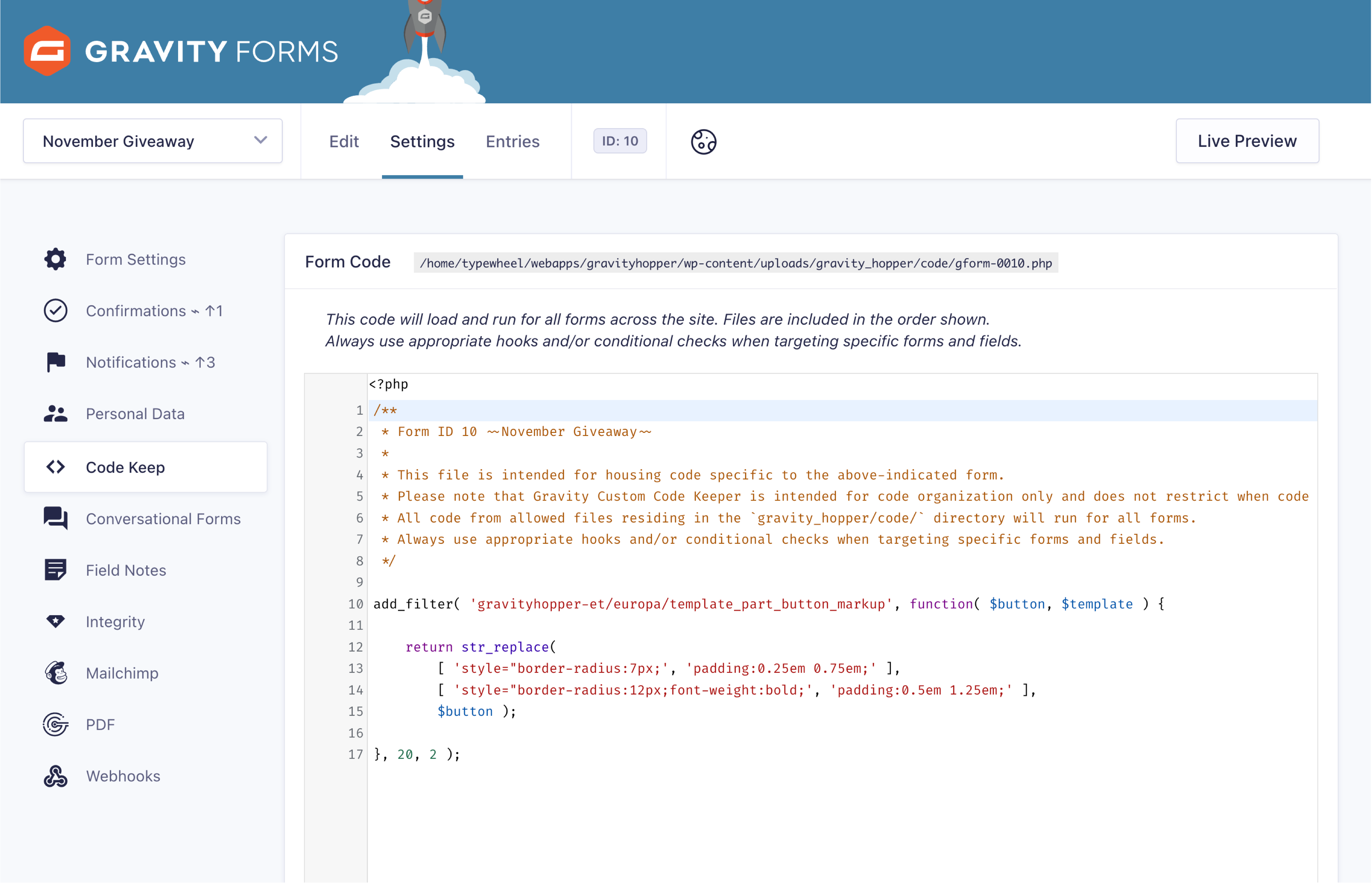The image size is (1372, 883).
Task: Click the Mailchimp monkey icon
Action: [x=56, y=673]
